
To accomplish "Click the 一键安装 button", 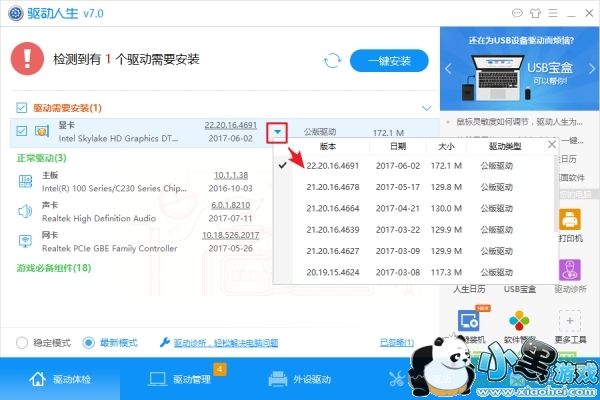I will (x=389, y=60).
